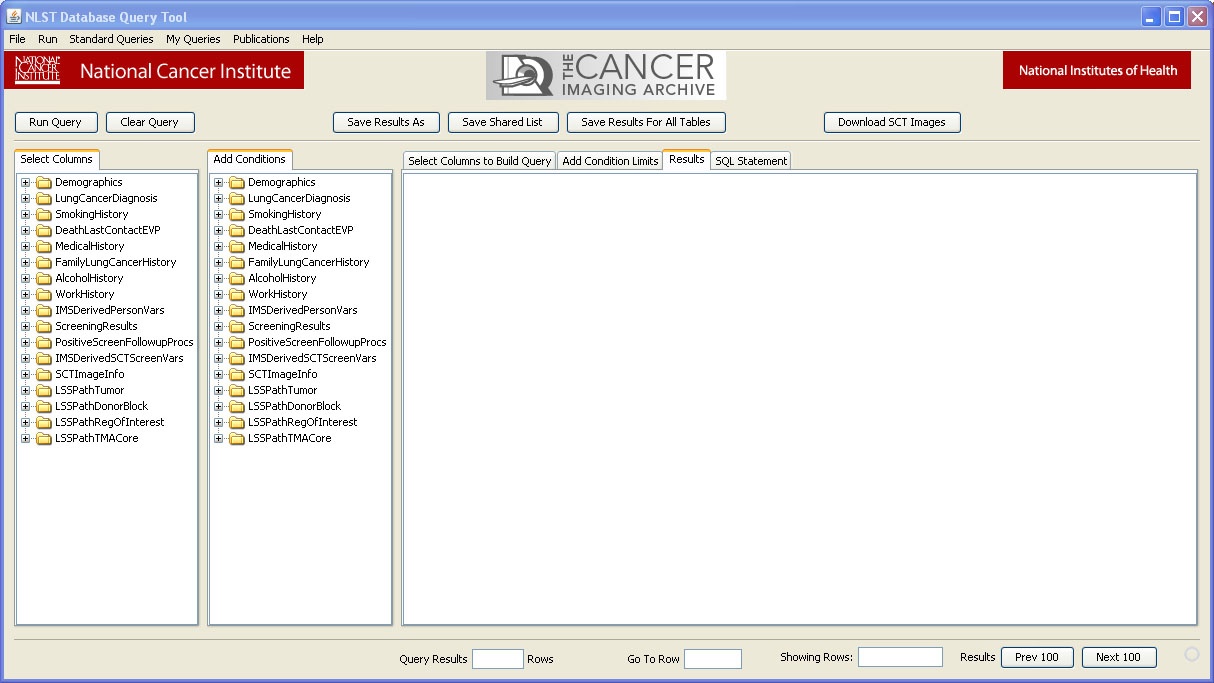Click PositiveScreenFollowupProcs folder icon in Add Conditions

[x=236, y=343]
